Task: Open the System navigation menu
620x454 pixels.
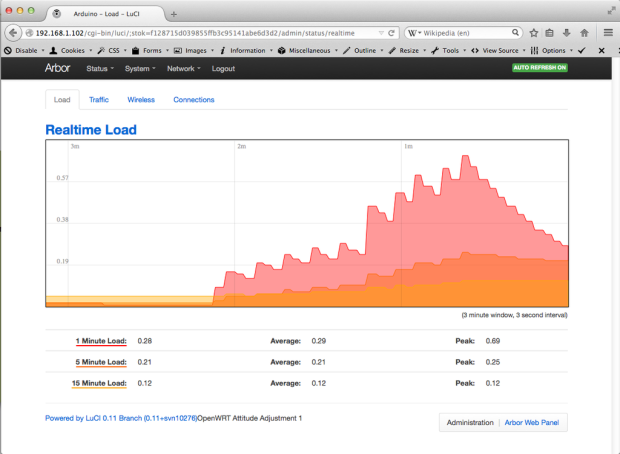Action: [x=140, y=68]
